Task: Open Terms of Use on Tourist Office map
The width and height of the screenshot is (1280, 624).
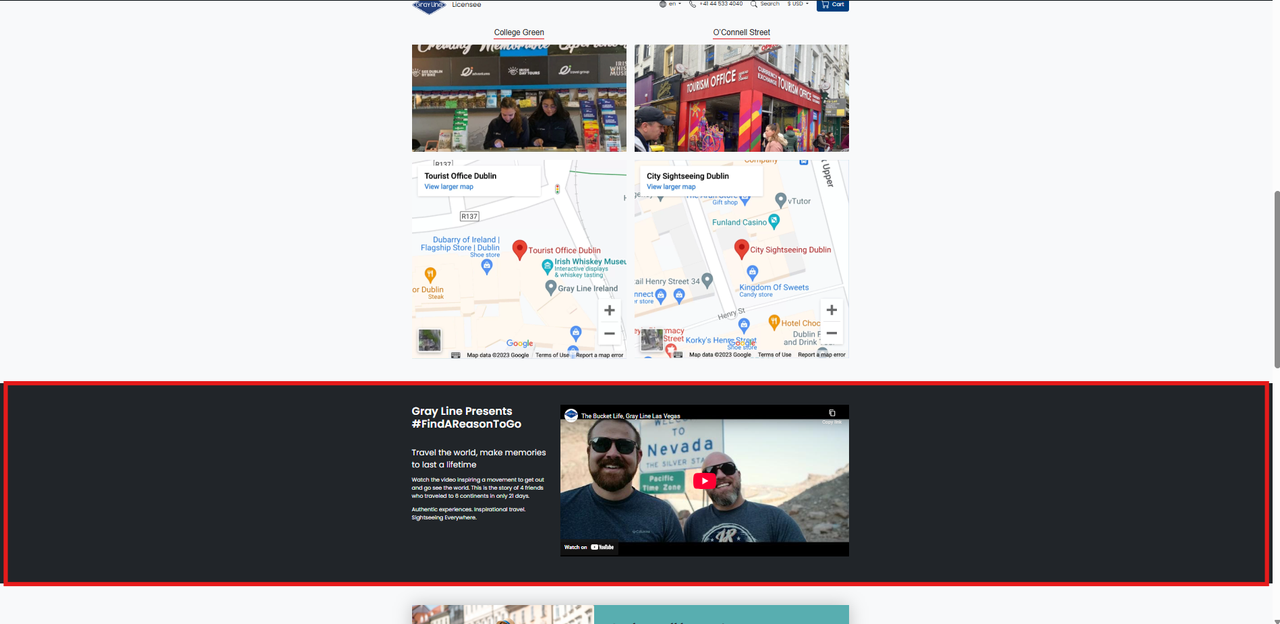Action: (x=552, y=355)
